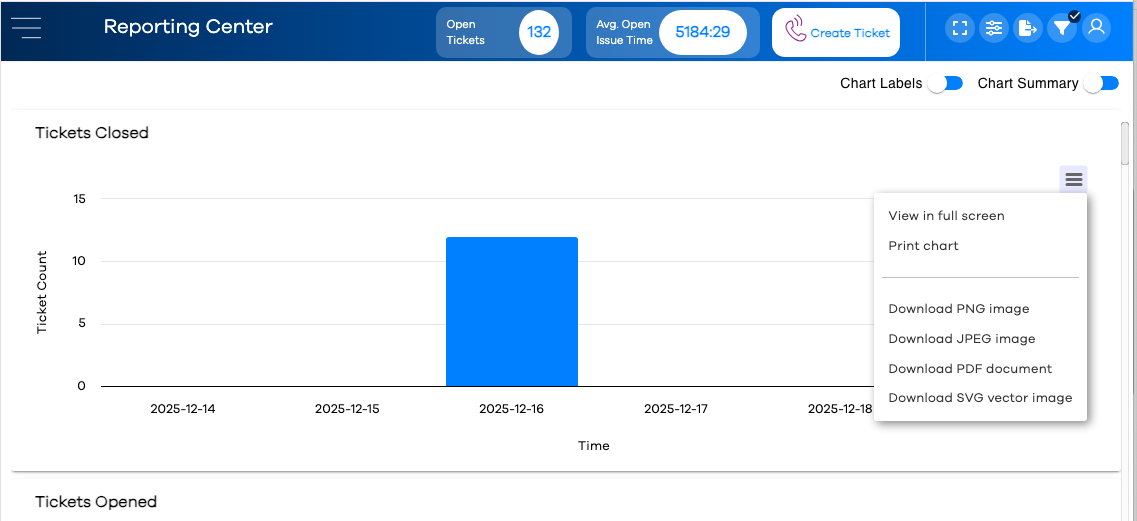The height and width of the screenshot is (521, 1137).
Task: Choose Print chart from menu
Action: (x=923, y=245)
